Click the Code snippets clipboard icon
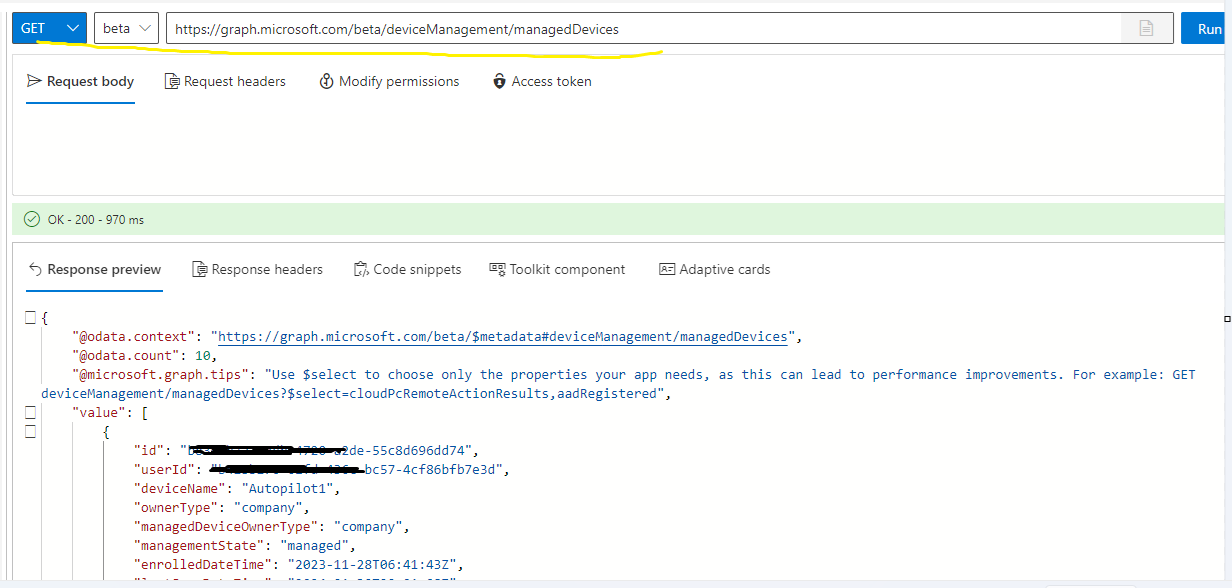This screenshot has height=588, width=1232. 361,269
